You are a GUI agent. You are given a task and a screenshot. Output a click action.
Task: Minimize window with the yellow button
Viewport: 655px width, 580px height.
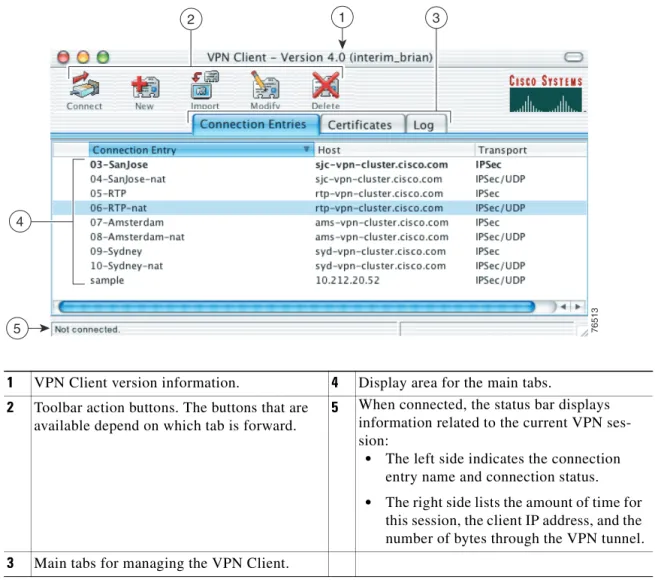tap(83, 57)
